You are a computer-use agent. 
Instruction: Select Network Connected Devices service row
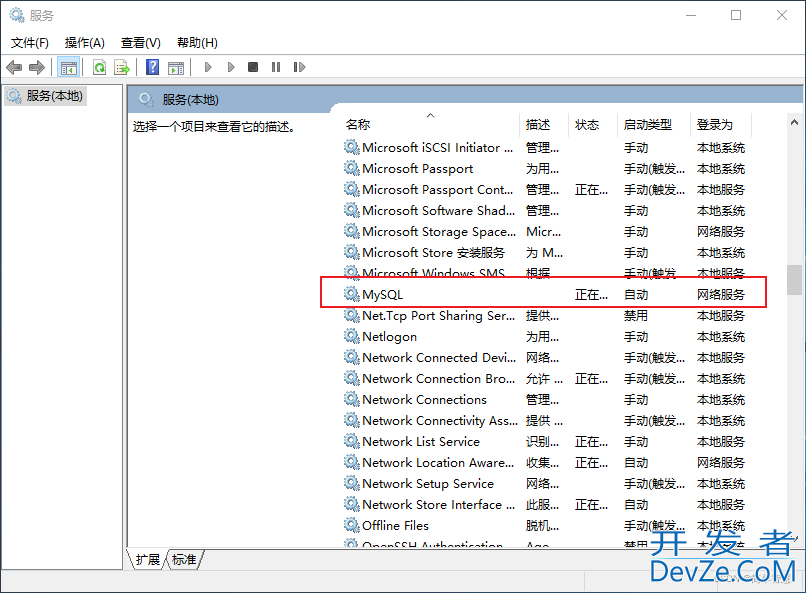point(544,357)
